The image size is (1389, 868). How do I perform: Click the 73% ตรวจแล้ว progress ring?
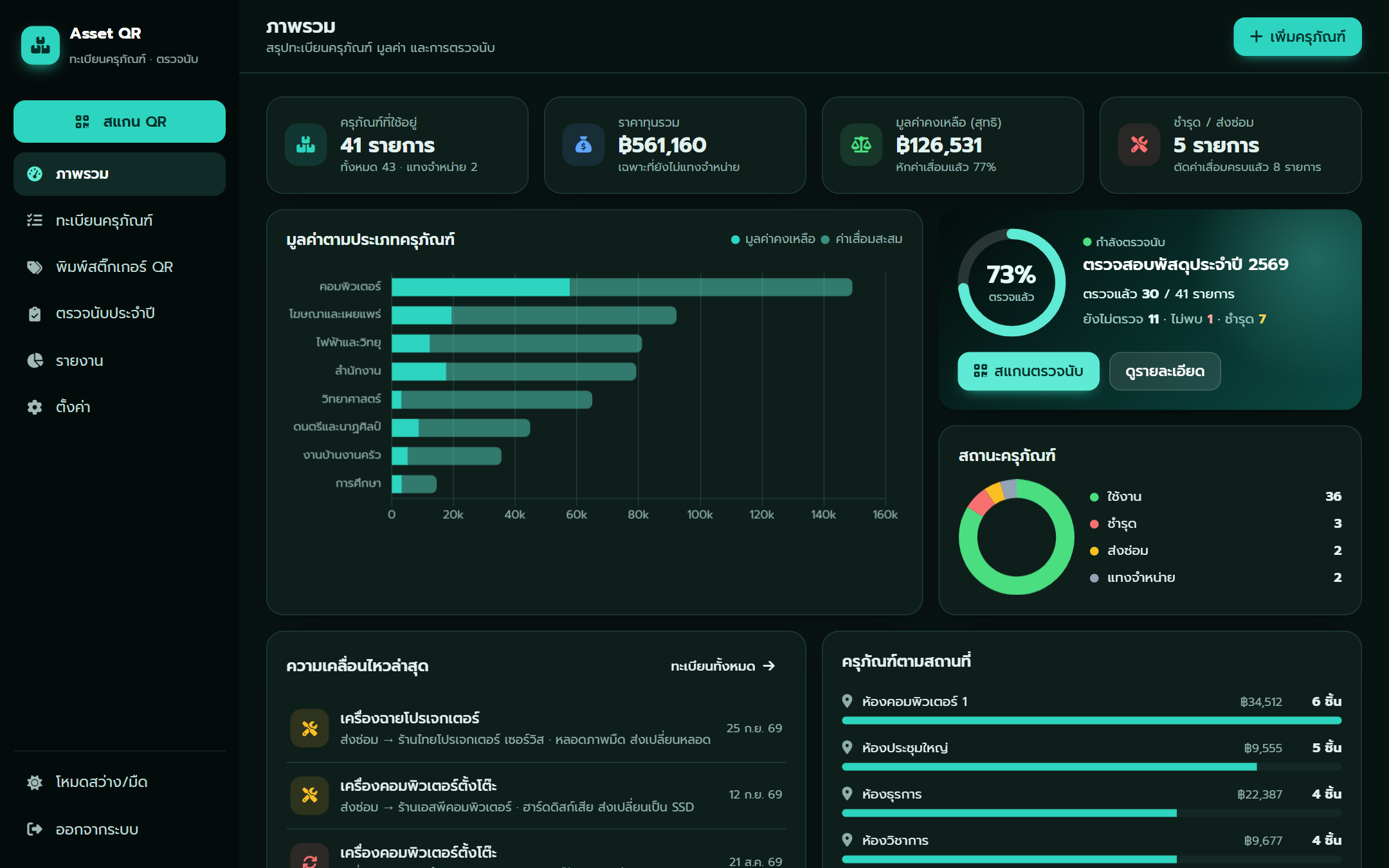tap(1012, 282)
